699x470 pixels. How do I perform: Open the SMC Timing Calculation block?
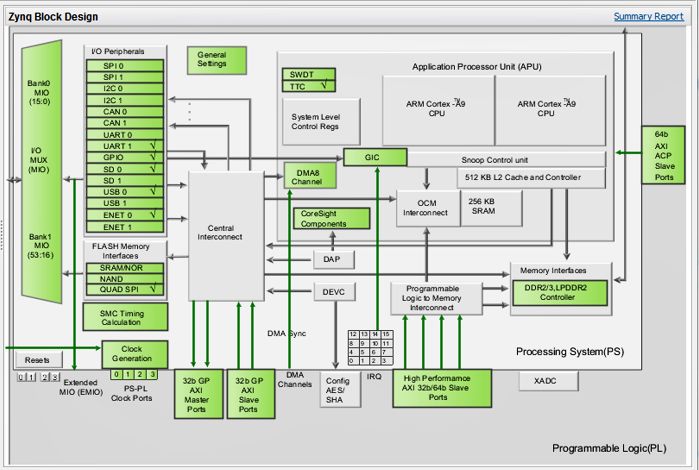125,317
